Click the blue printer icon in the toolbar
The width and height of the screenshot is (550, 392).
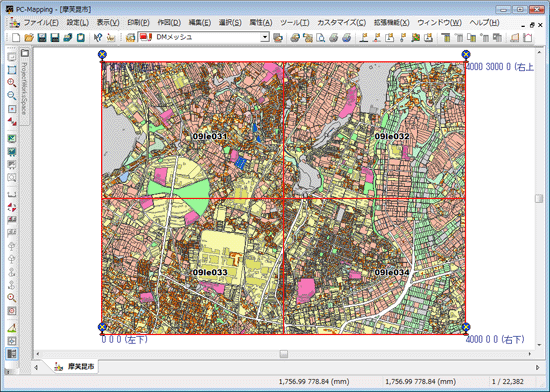coord(347,37)
